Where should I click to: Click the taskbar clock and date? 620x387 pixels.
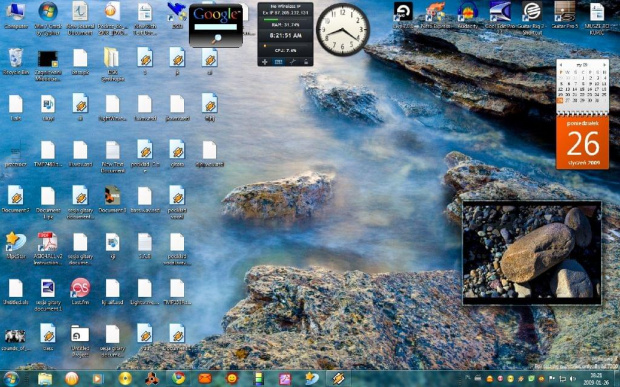(x=595, y=379)
